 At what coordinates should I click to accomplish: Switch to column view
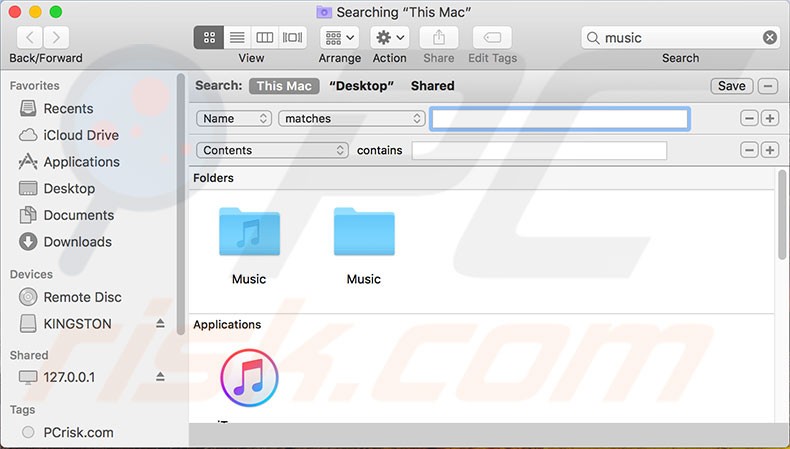[x=264, y=38]
